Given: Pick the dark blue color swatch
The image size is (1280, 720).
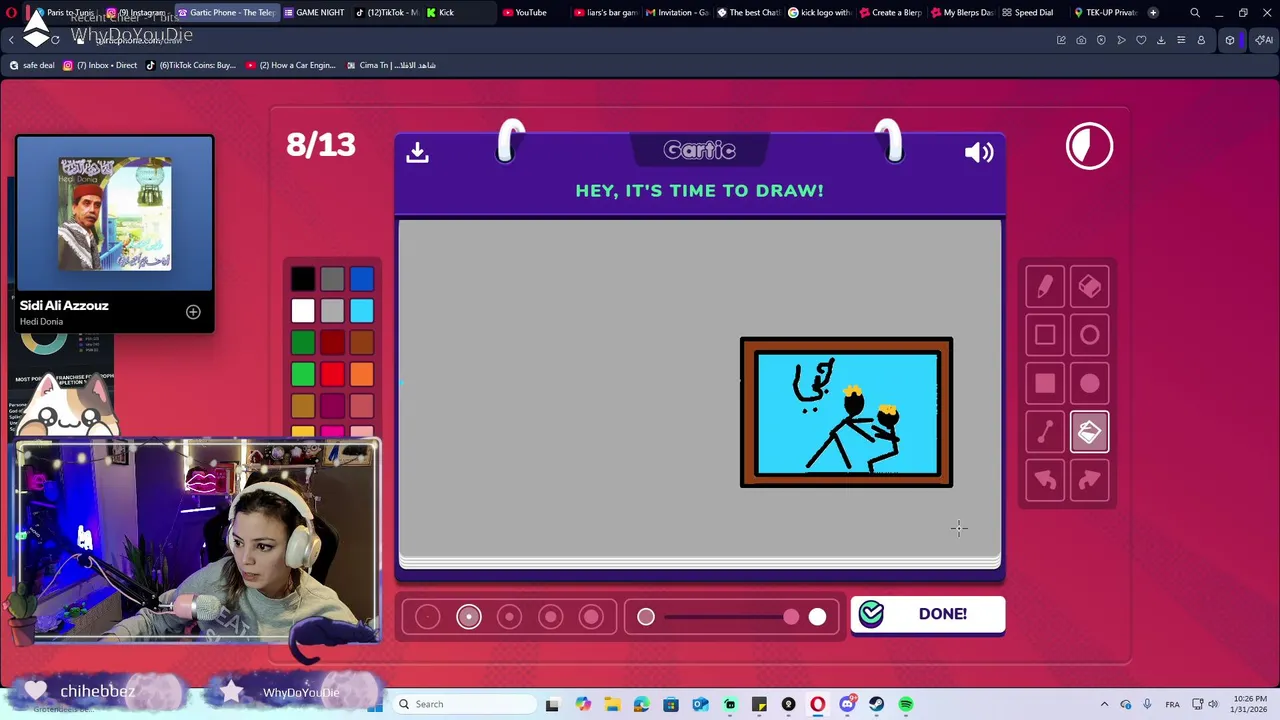Looking at the screenshot, I should 362,279.
